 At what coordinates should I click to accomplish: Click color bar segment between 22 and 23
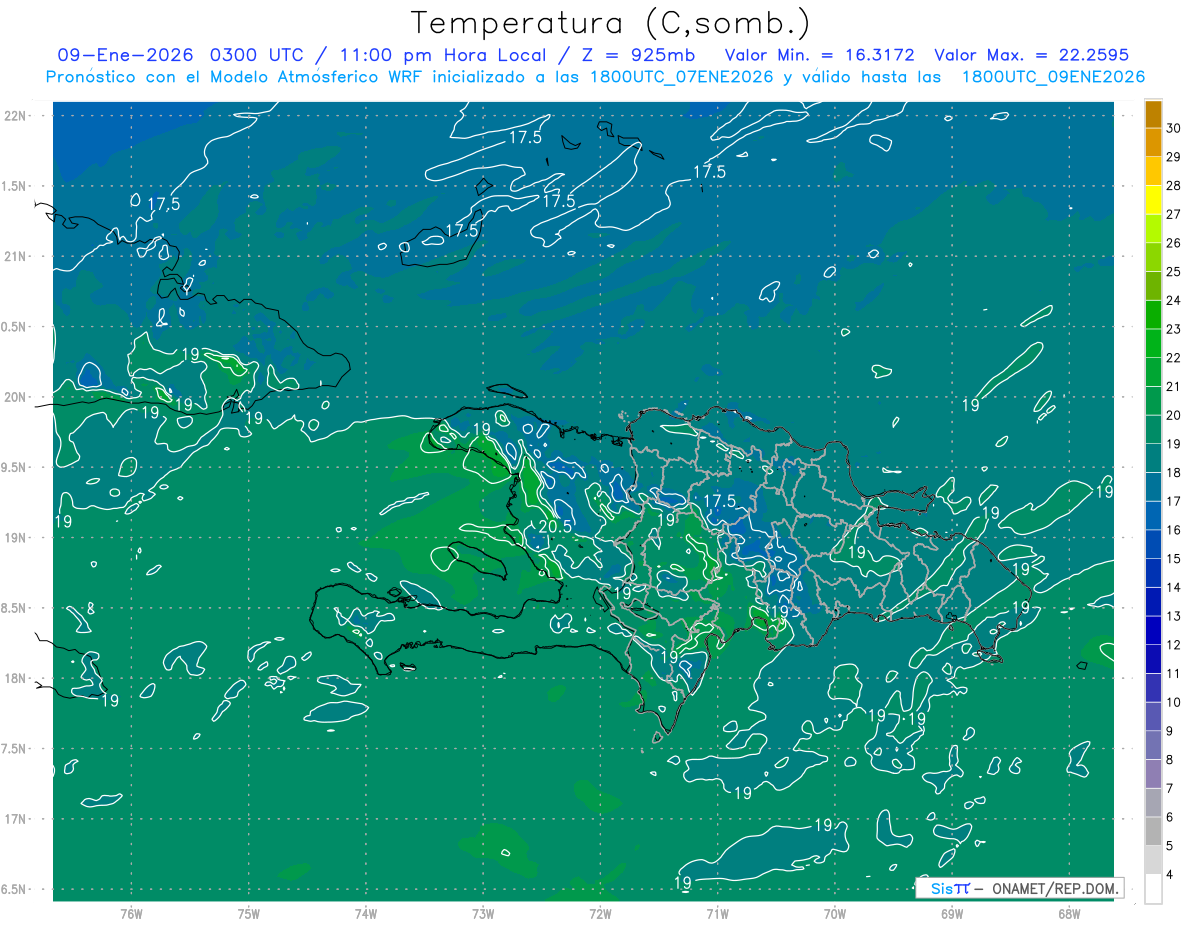click(1153, 343)
